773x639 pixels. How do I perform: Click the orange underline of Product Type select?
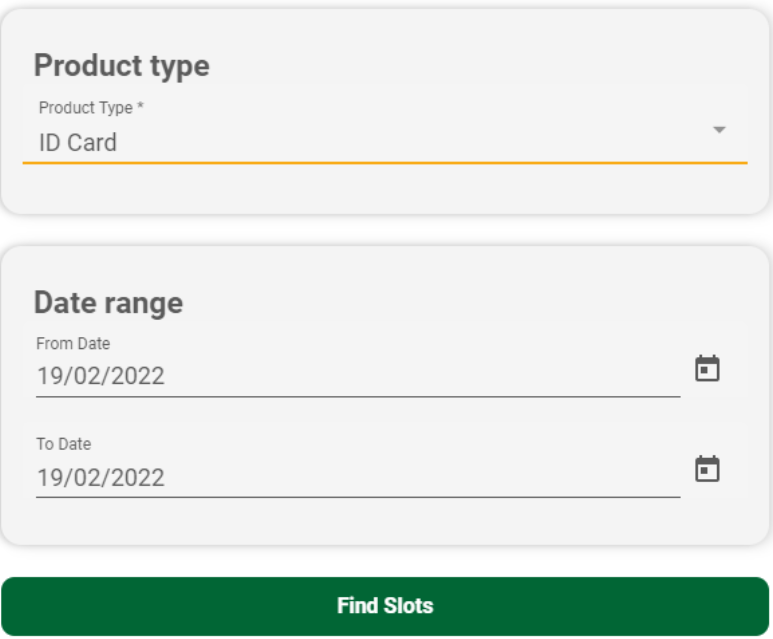pyautogui.click(x=385, y=162)
